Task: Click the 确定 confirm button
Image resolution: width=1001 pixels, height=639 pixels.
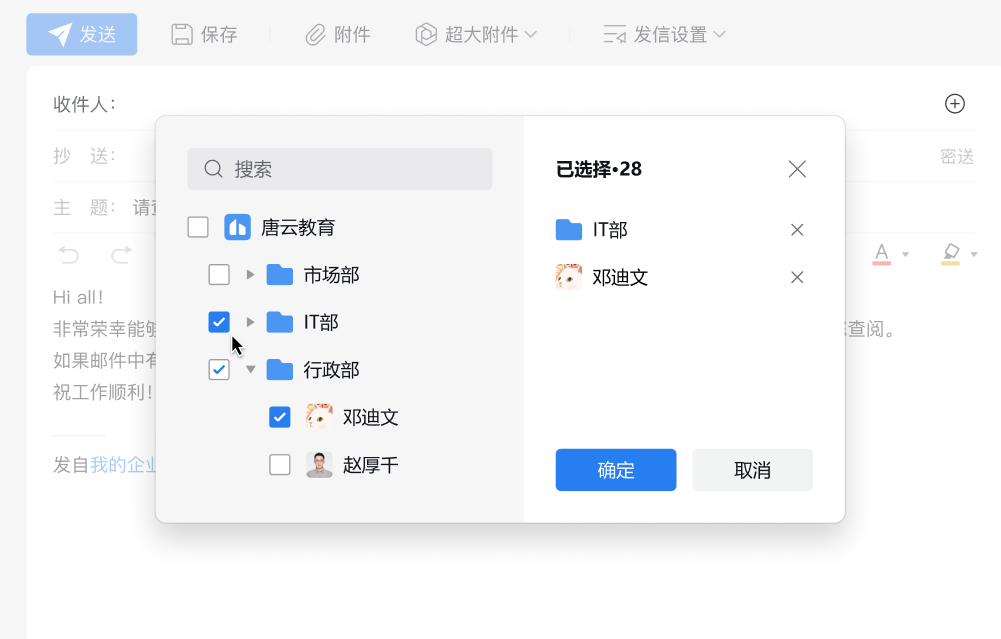Action: coord(616,470)
